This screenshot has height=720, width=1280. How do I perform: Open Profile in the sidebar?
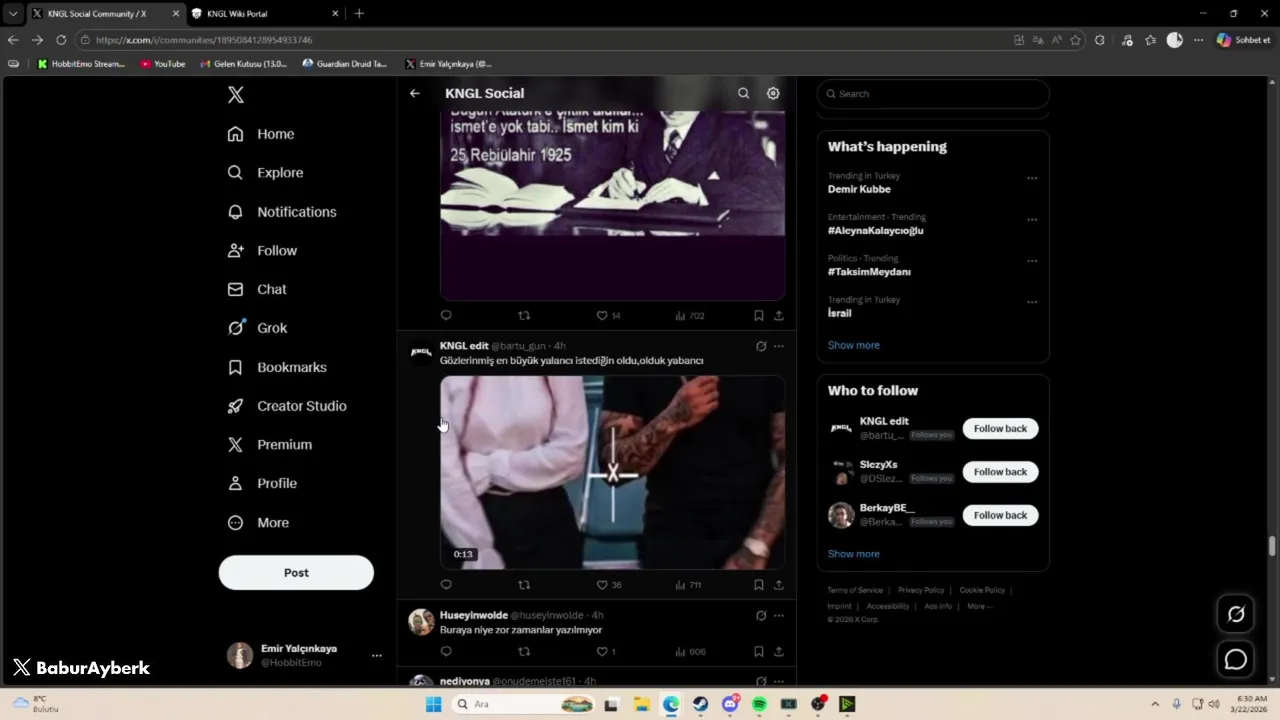pyautogui.click(x=262, y=484)
